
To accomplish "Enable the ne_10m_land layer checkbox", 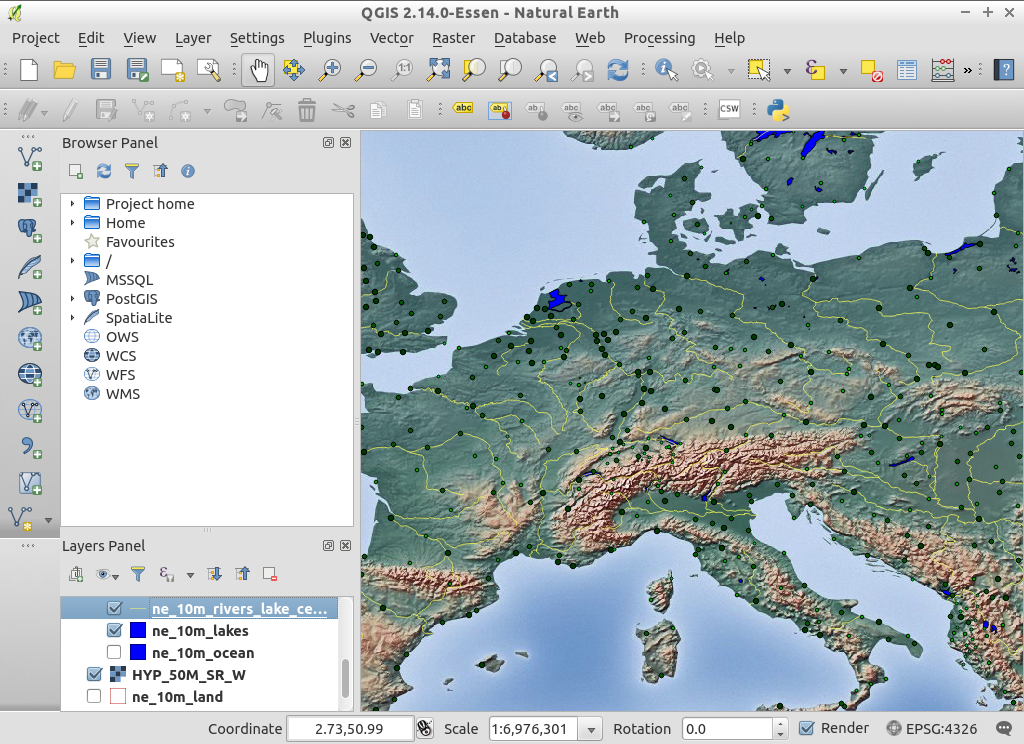I will [x=94, y=696].
